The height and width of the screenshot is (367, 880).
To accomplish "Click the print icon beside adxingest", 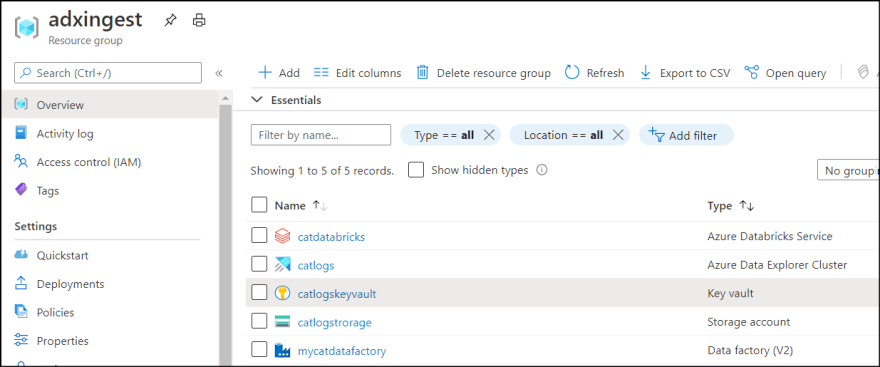I will point(199,21).
